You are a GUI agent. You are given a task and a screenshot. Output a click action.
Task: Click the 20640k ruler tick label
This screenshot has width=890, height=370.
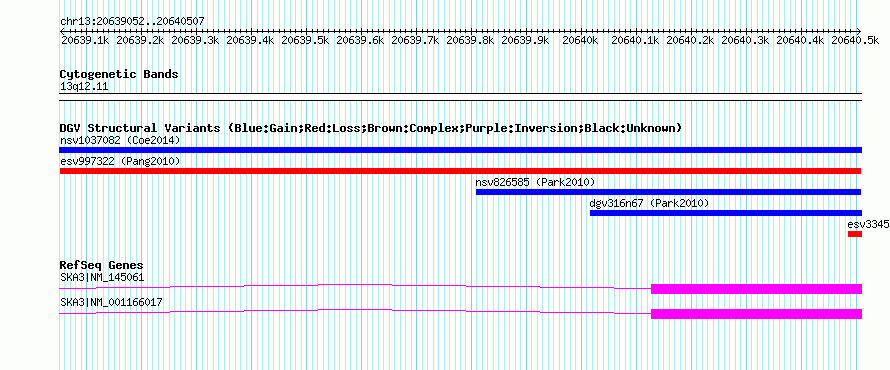click(580, 40)
